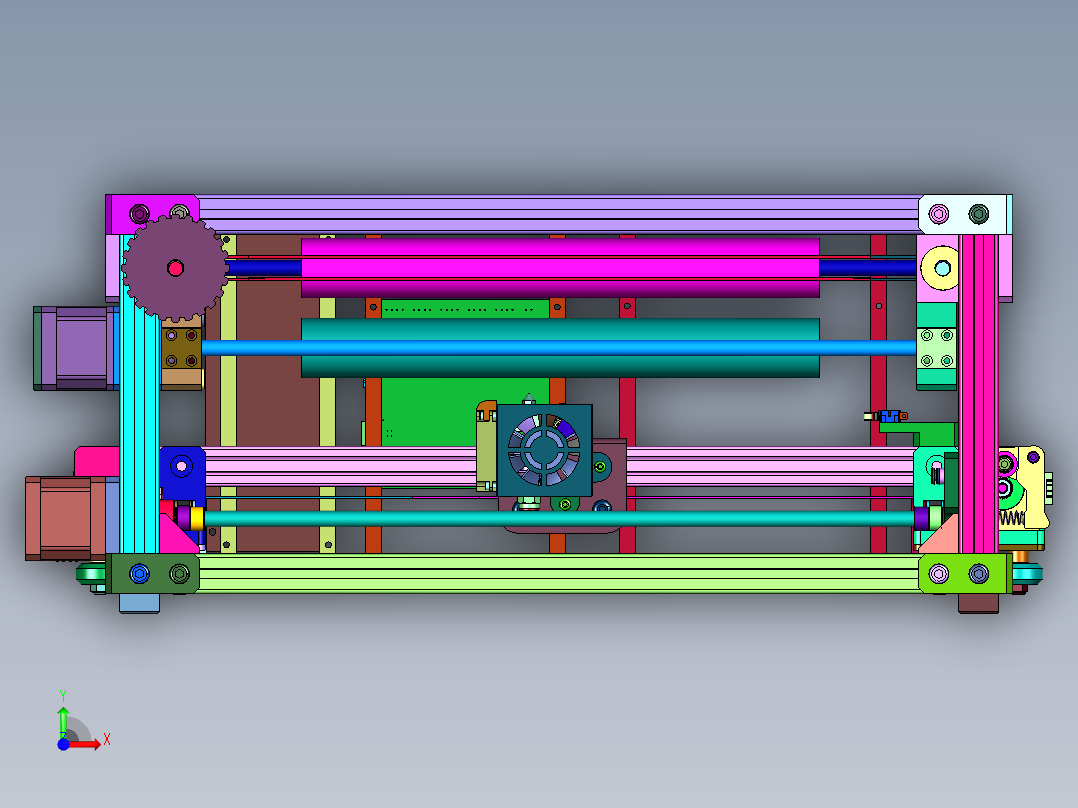Select the cooling fan on the print head
Viewport: 1078px width, 808px height.
coord(544,450)
